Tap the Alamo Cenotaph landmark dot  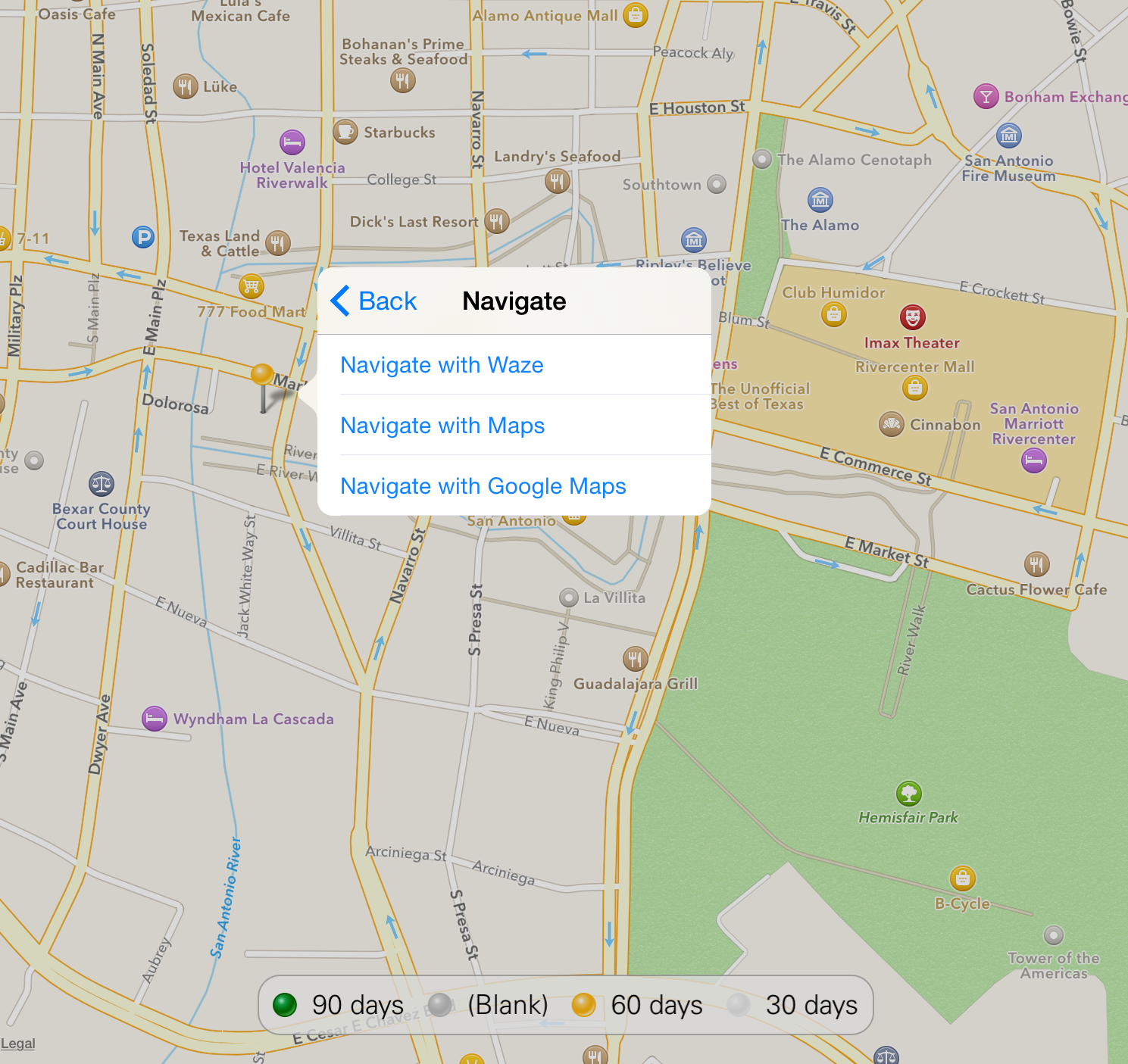pyautogui.click(x=763, y=159)
